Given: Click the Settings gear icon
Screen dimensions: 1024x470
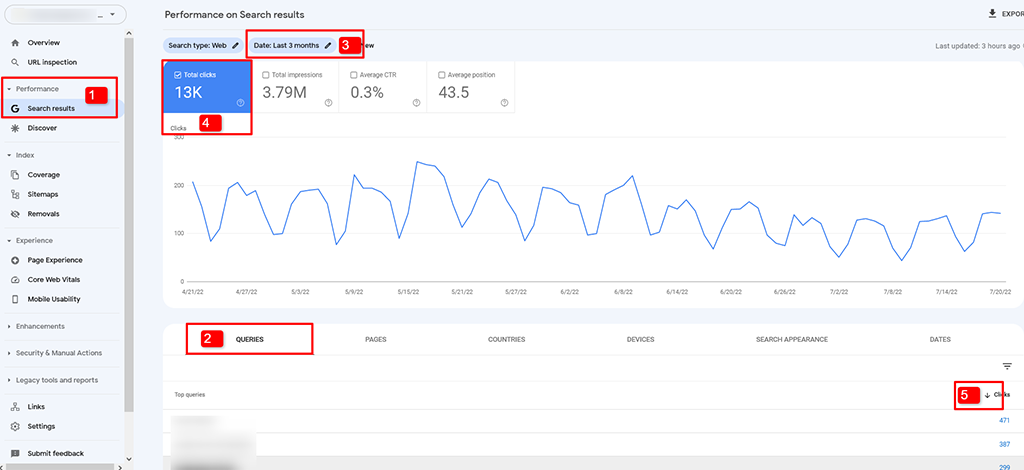Looking at the screenshot, I should point(15,426).
